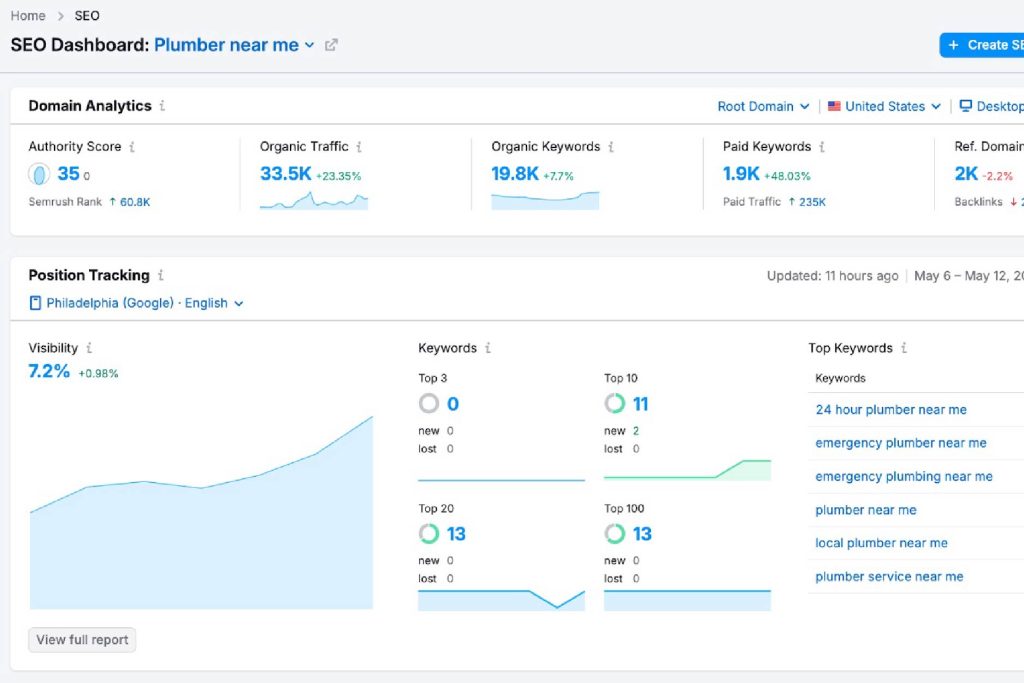Click the Create SEO project button
The height and width of the screenshot is (683, 1024).
(982, 45)
